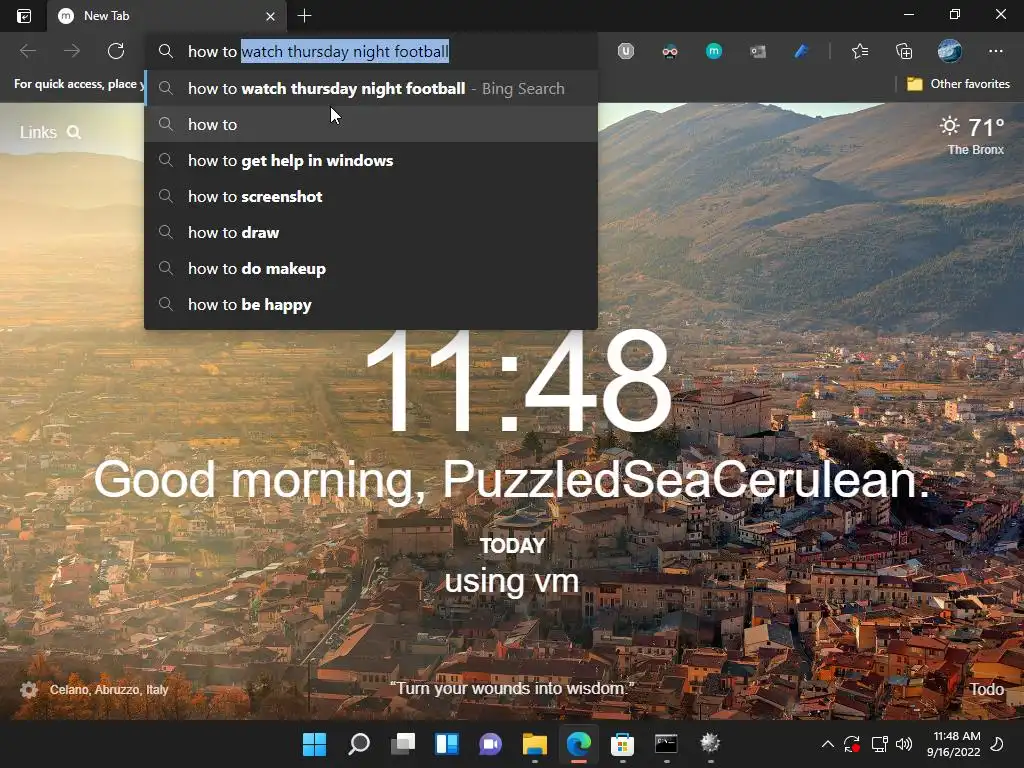Open the Settings gear taskbar icon
This screenshot has height=768, width=1024.
(710, 743)
